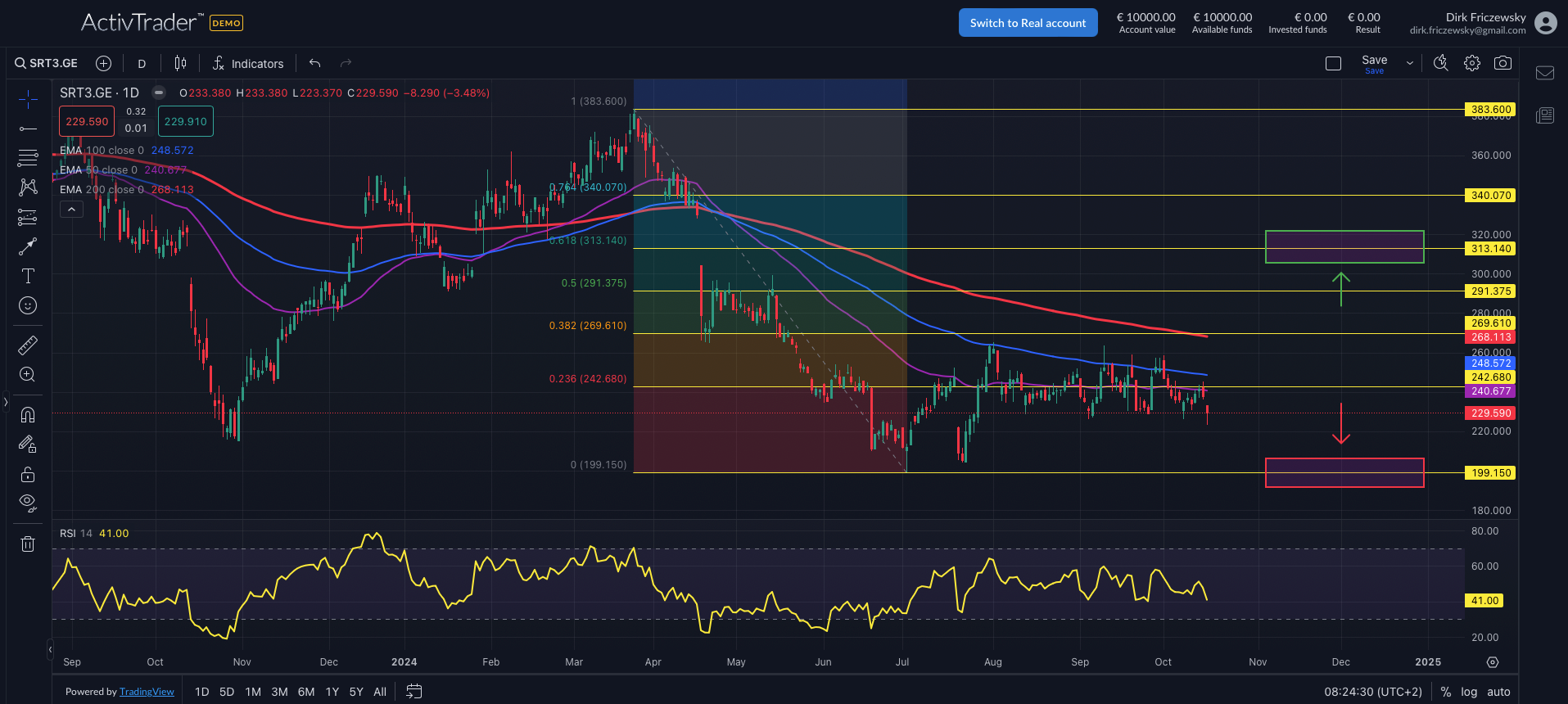Activate the ruler measure tool

click(x=28, y=345)
